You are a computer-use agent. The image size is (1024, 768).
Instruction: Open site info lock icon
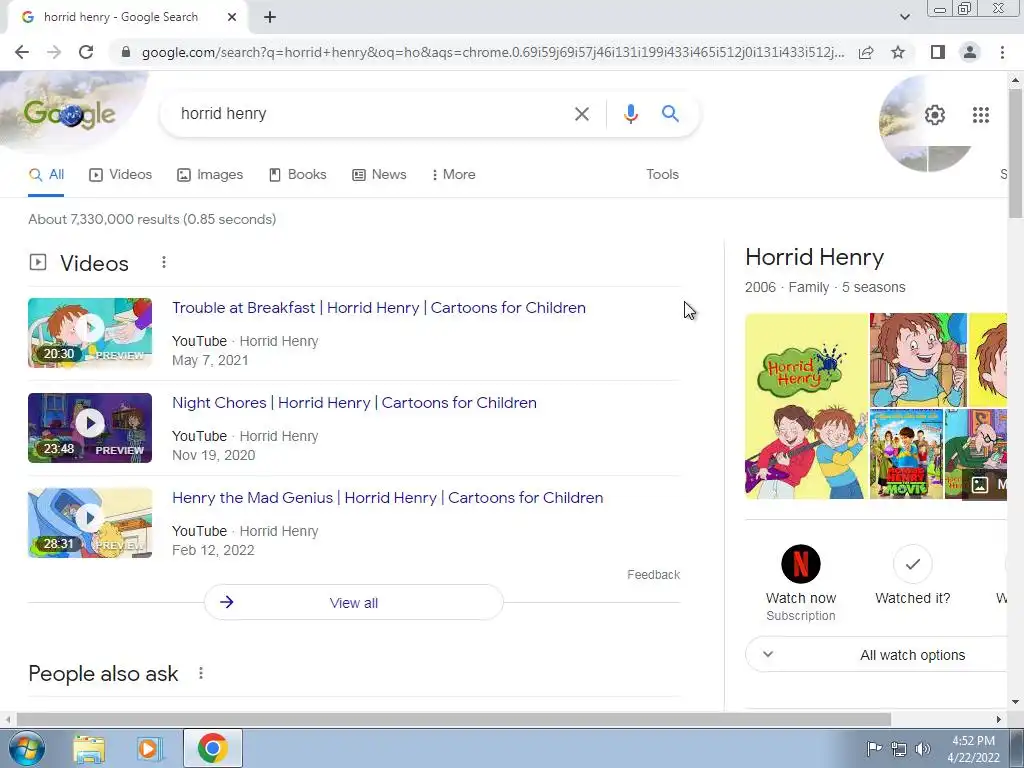(126, 52)
